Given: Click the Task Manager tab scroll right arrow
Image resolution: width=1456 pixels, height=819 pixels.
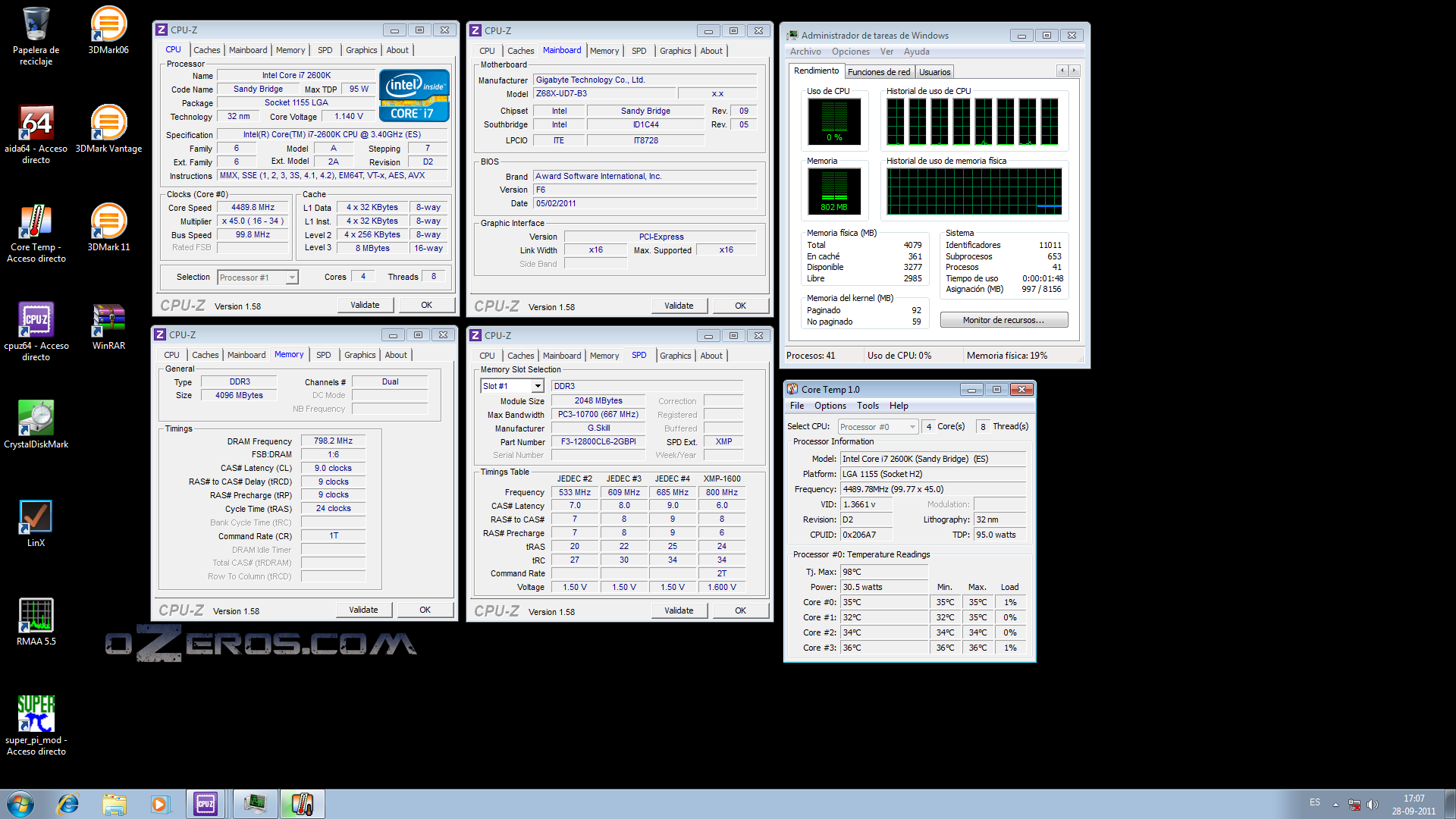Looking at the screenshot, I should [1074, 71].
